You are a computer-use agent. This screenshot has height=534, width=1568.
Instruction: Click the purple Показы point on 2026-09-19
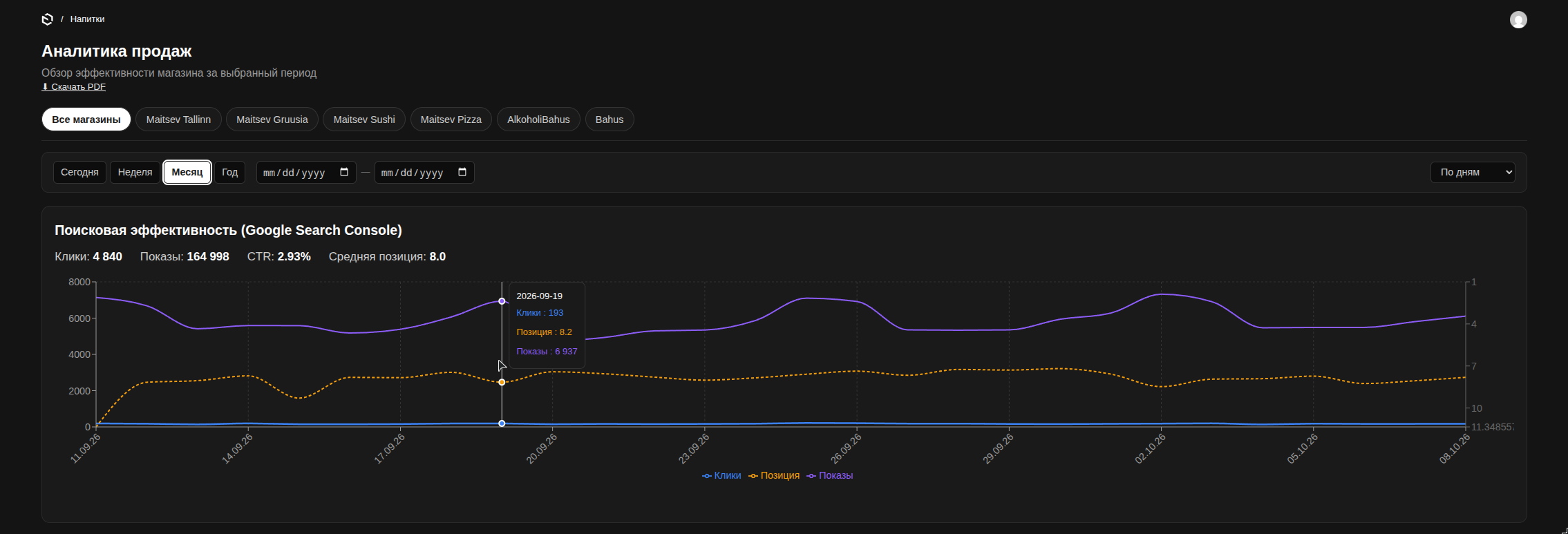pyautogui.click(x=502, y=301)
